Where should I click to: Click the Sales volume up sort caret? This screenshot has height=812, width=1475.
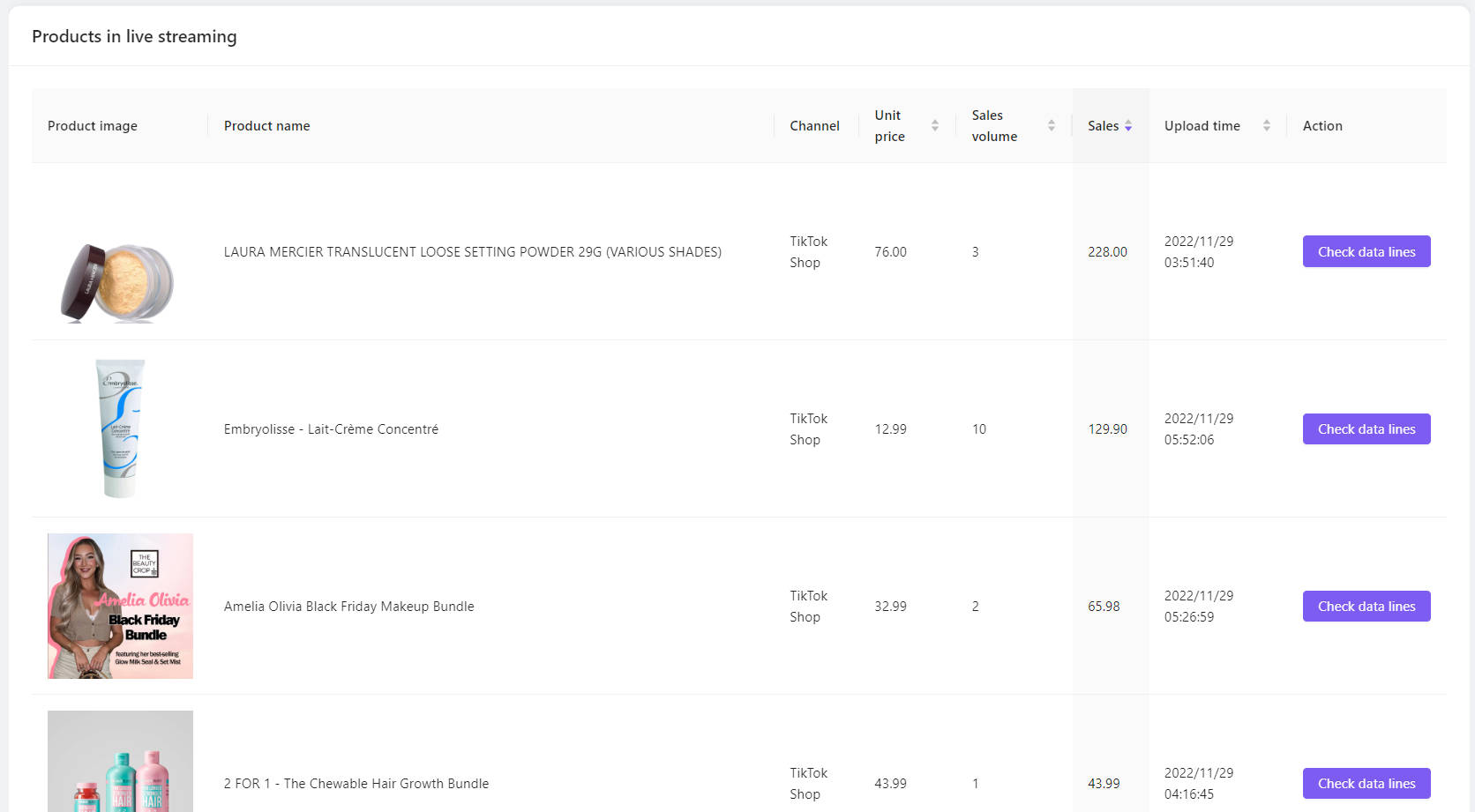(1052, 122)
